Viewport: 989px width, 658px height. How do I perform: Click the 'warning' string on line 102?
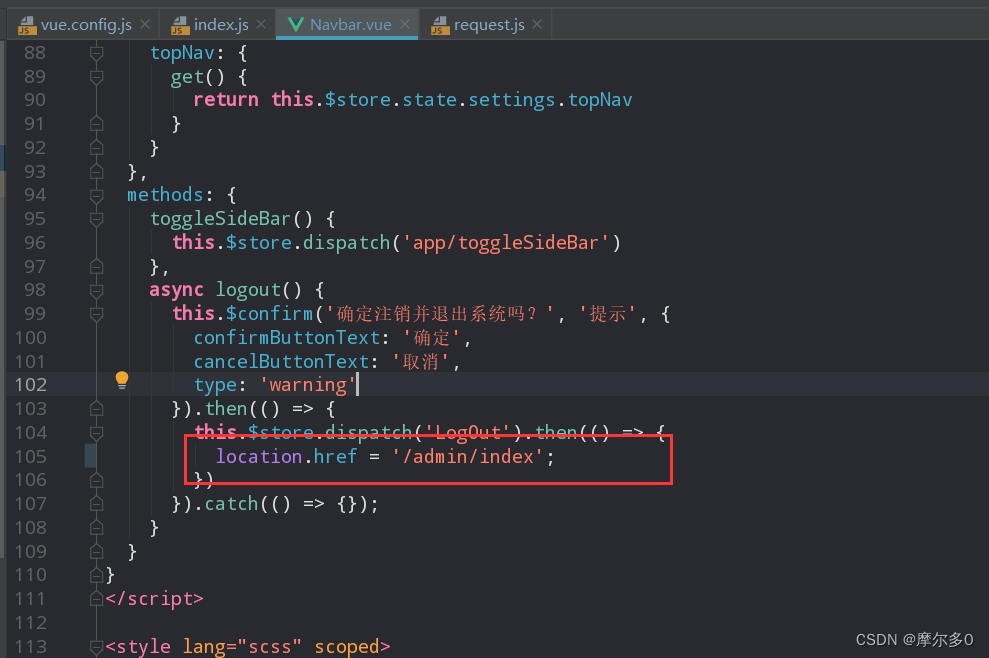307,385
